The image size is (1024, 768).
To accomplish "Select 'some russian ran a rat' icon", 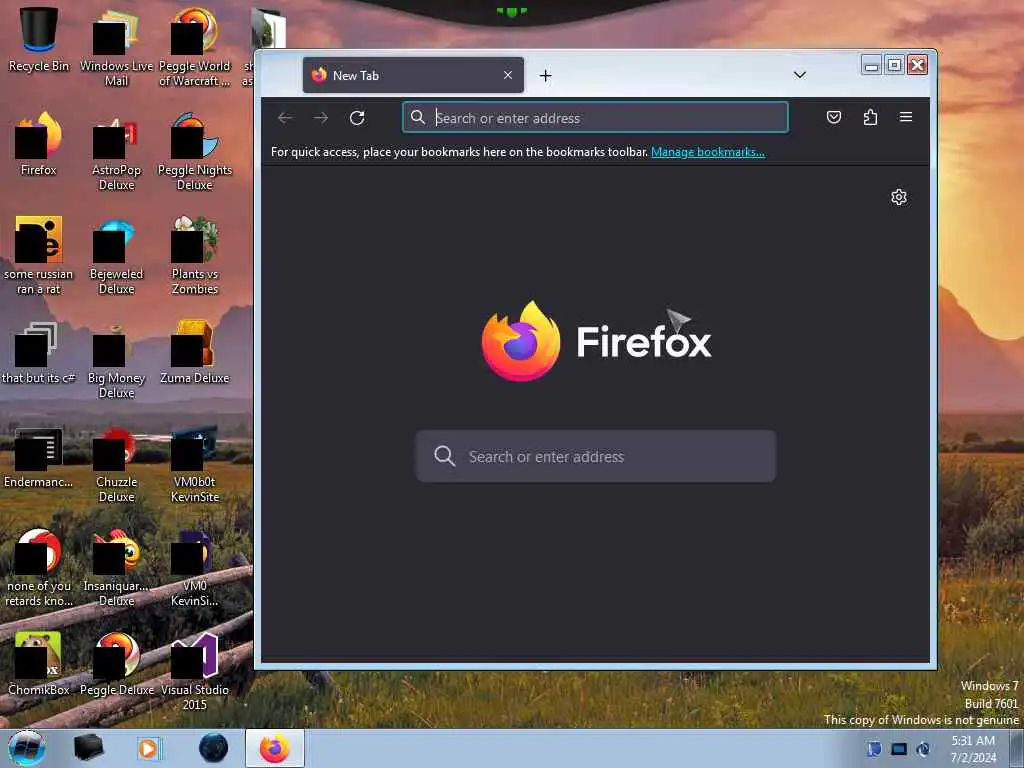I will [39, 255].
